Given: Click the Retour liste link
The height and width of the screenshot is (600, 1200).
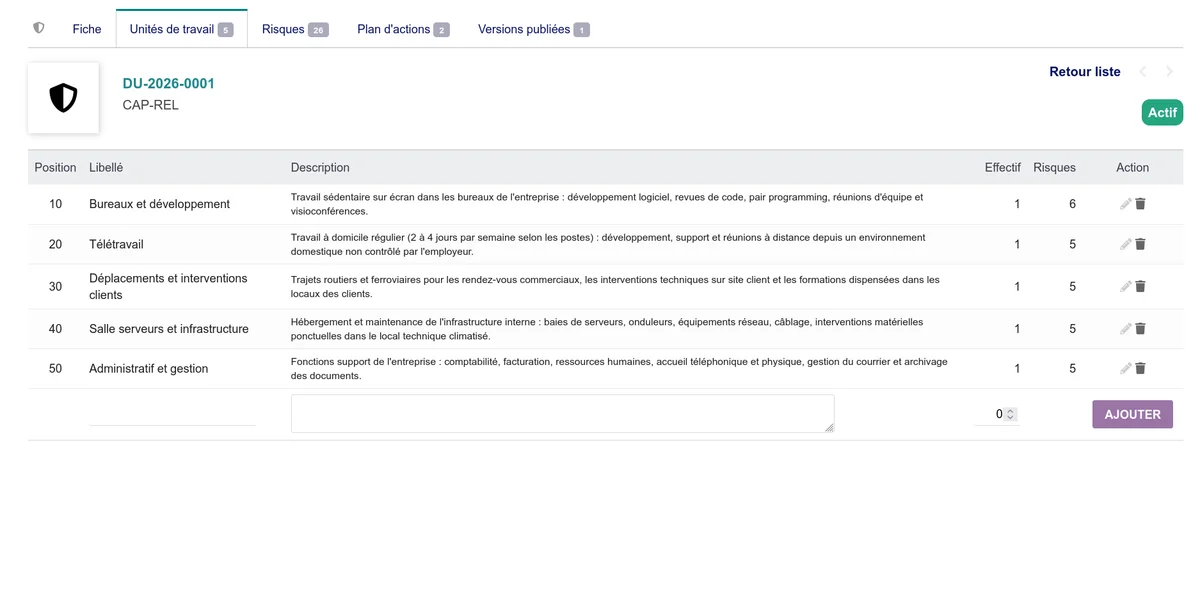Looking at the screenshot, I should [1085, 72].
